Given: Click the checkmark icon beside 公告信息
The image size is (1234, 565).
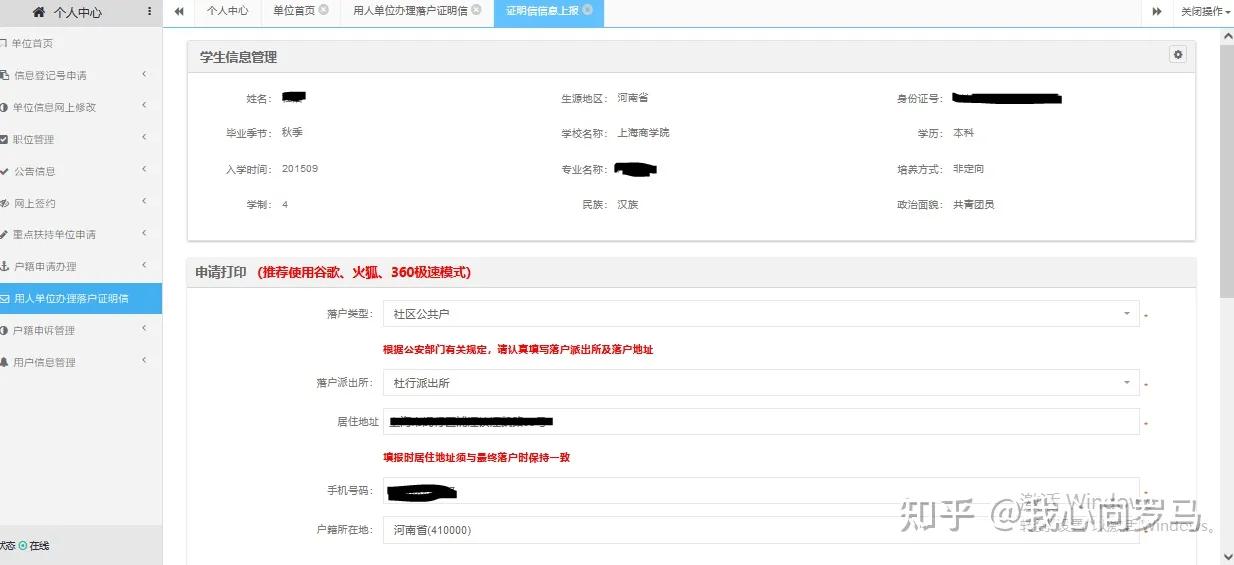Looking at the screenshot, I should pos(4,171).
